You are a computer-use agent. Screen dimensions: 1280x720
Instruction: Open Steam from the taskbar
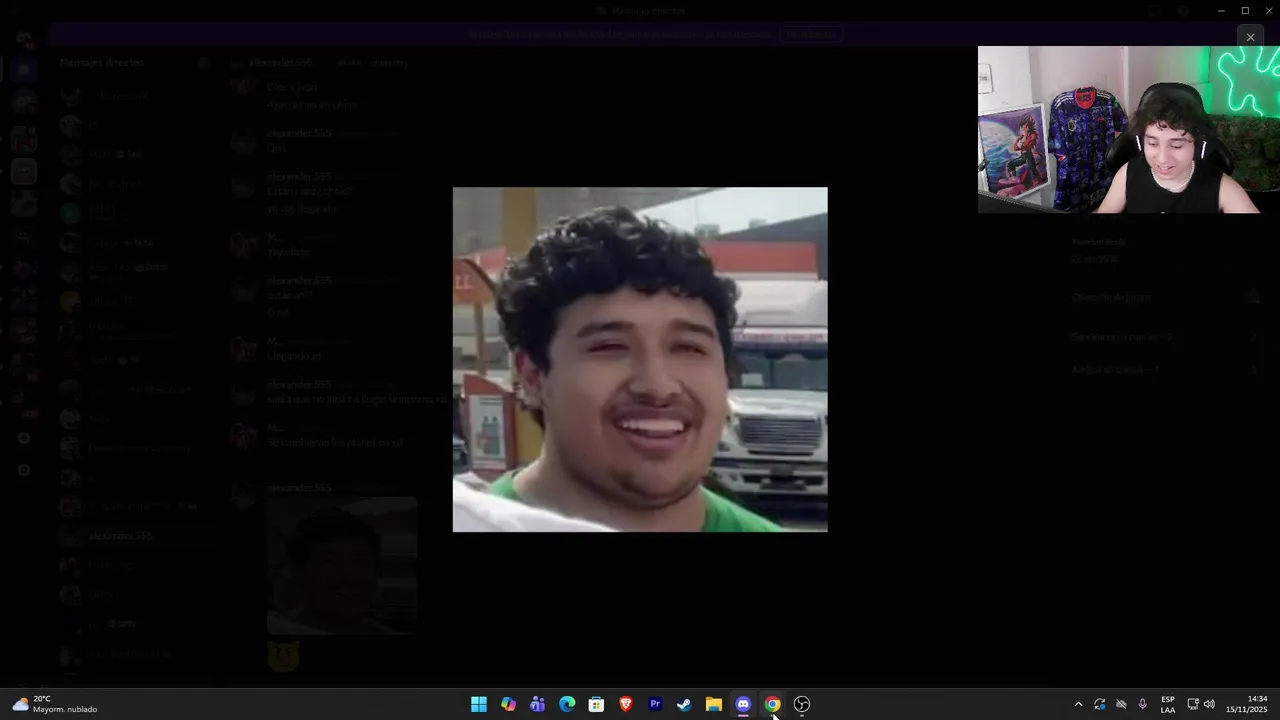click(684, 704)
